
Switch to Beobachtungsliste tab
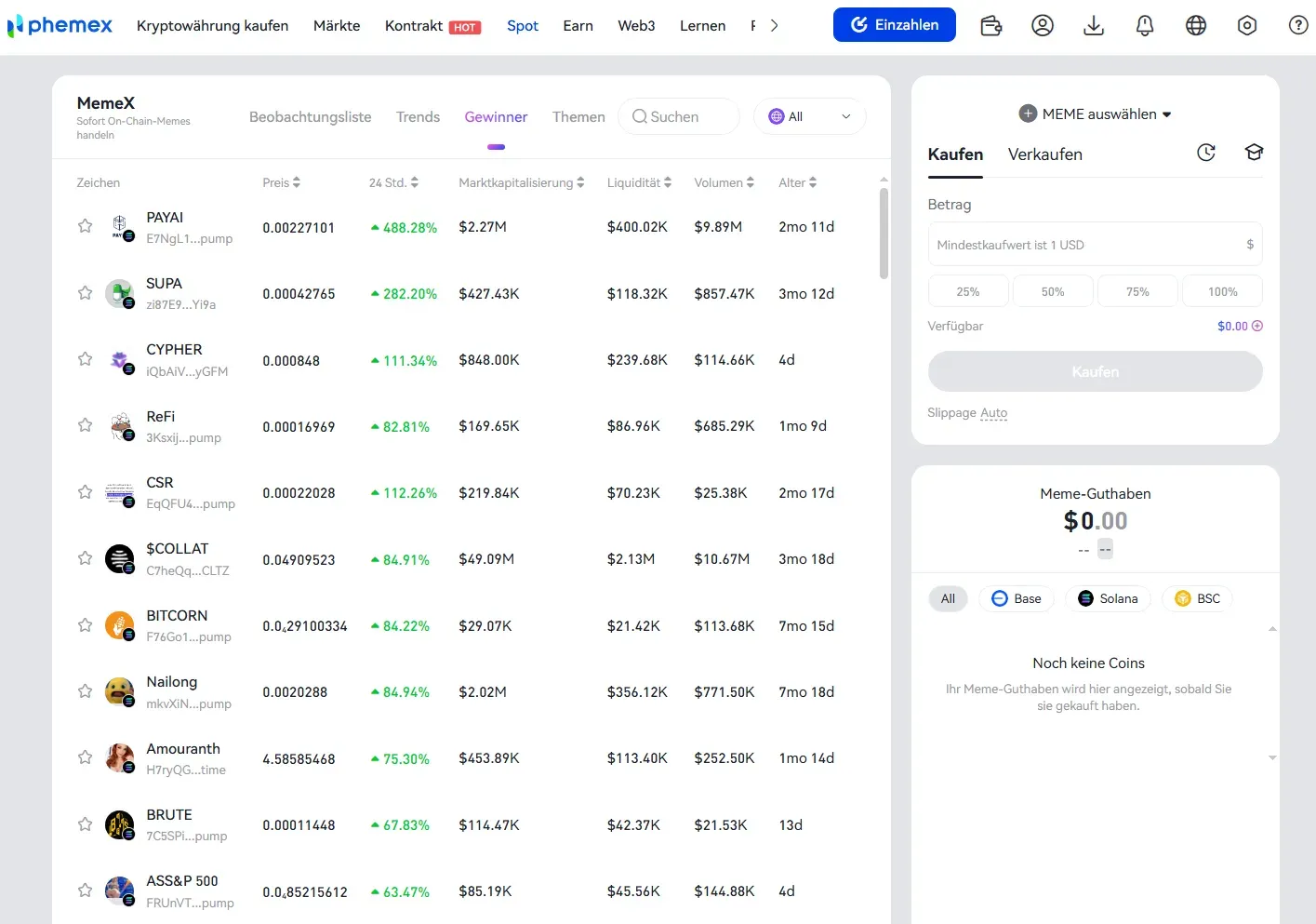pyautogui.click(x=310, y=116)
